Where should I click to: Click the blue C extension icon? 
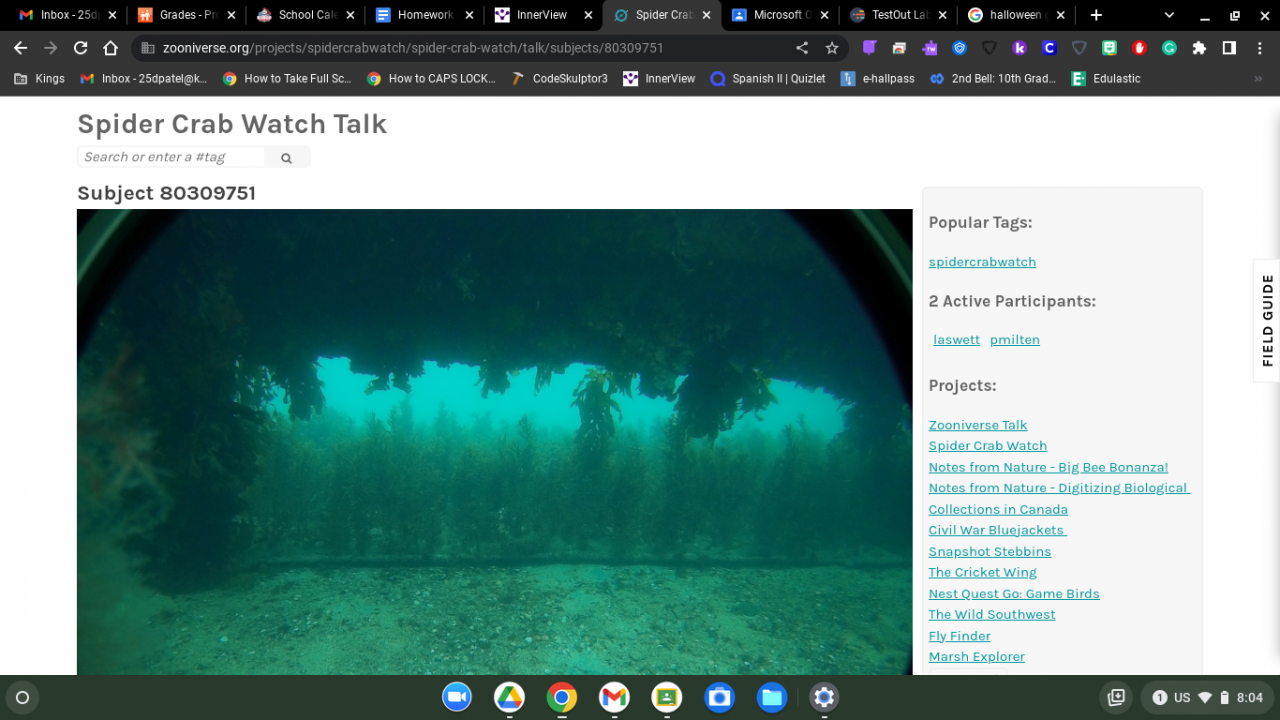pyautogui.click(x=1049, y=48)
